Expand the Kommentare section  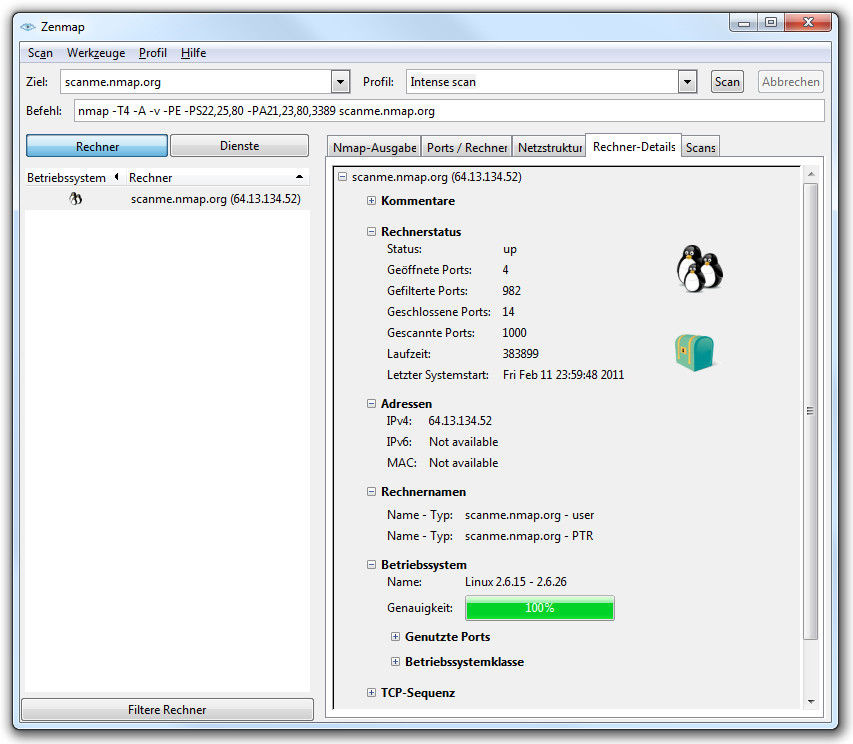pos(371,201)
